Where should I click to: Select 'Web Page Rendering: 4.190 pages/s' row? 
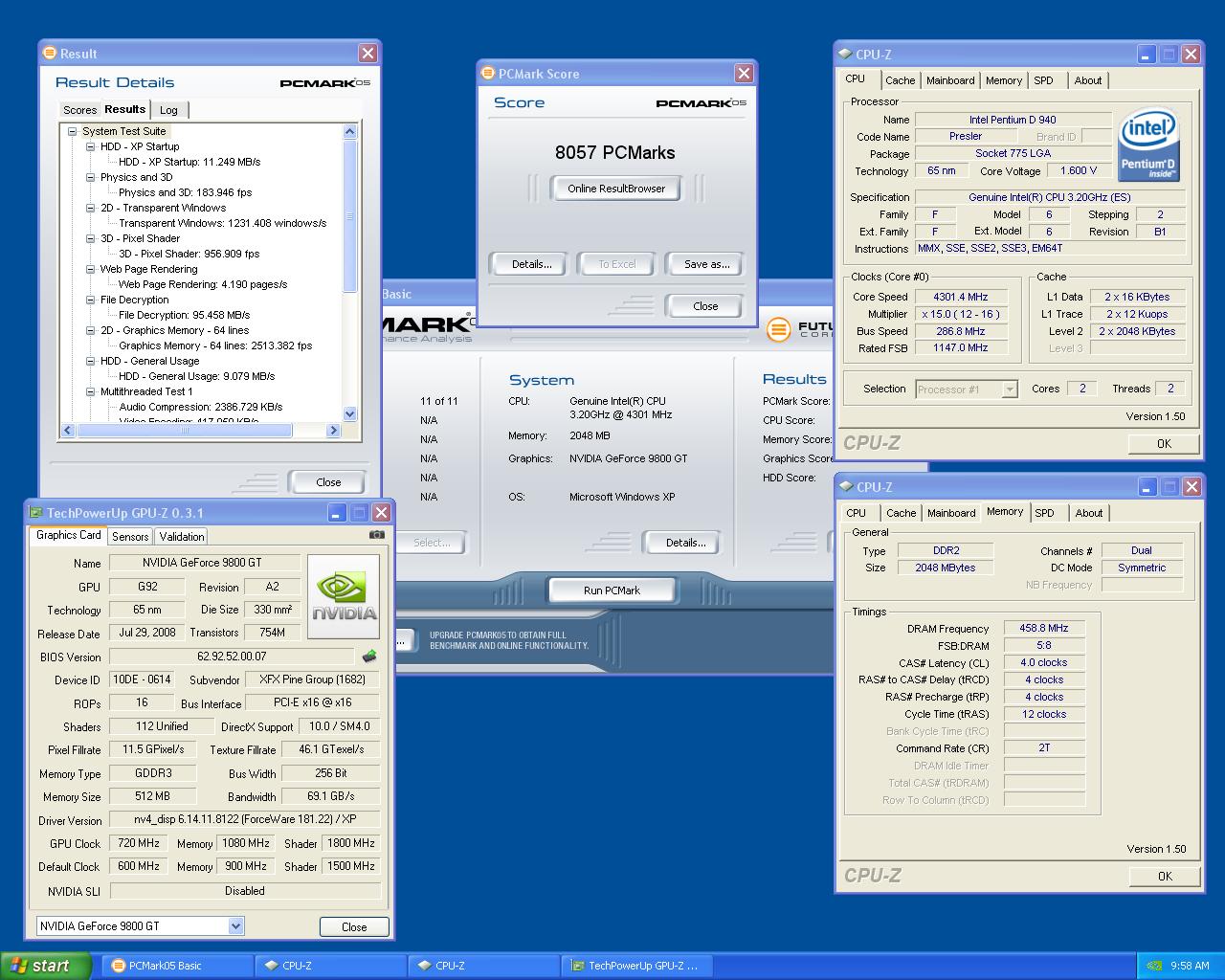[x=203, y=284]
